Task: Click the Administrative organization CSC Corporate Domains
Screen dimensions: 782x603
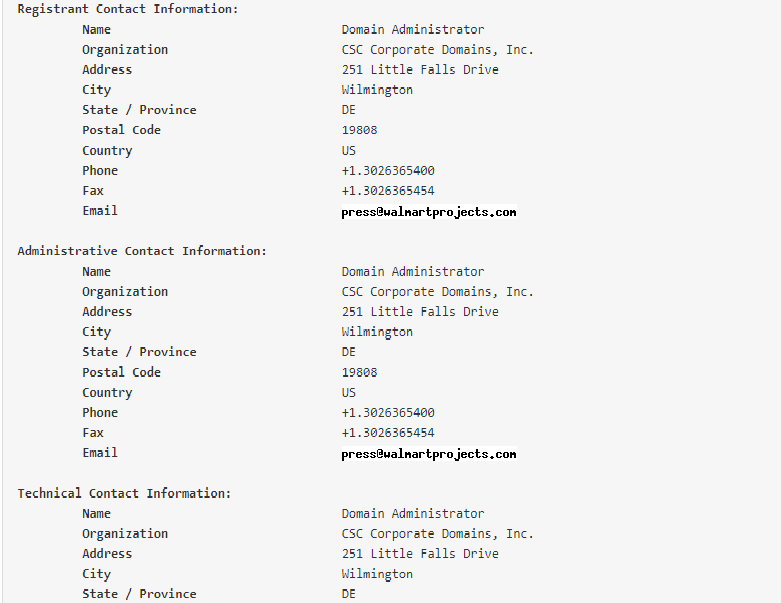Action: pyautogui.click(x=437, y=292)
